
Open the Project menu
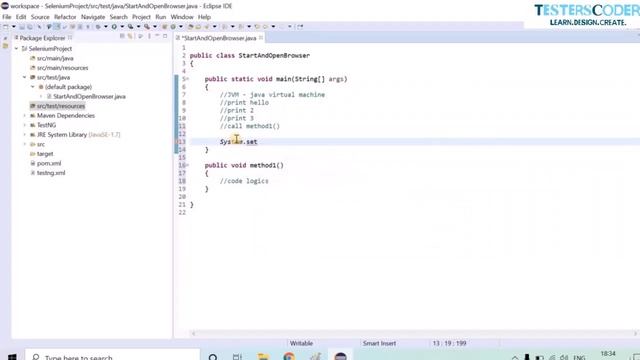141,17
